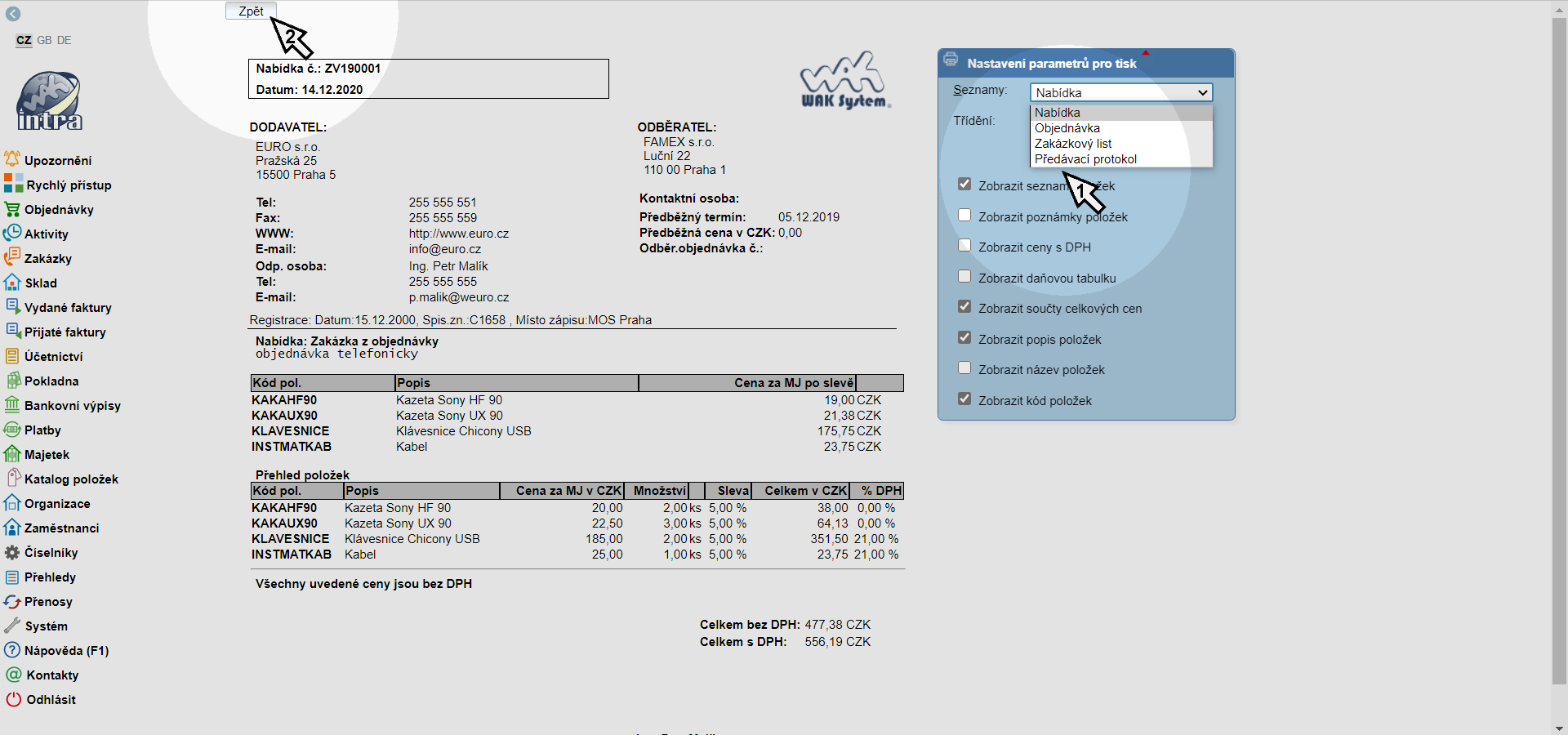This screenshot has height=735, width=1568.
Task: Click Klávesnice Chicony USB price 175,75 CZK
Action: pyautogui.click(x=849, y=431)
